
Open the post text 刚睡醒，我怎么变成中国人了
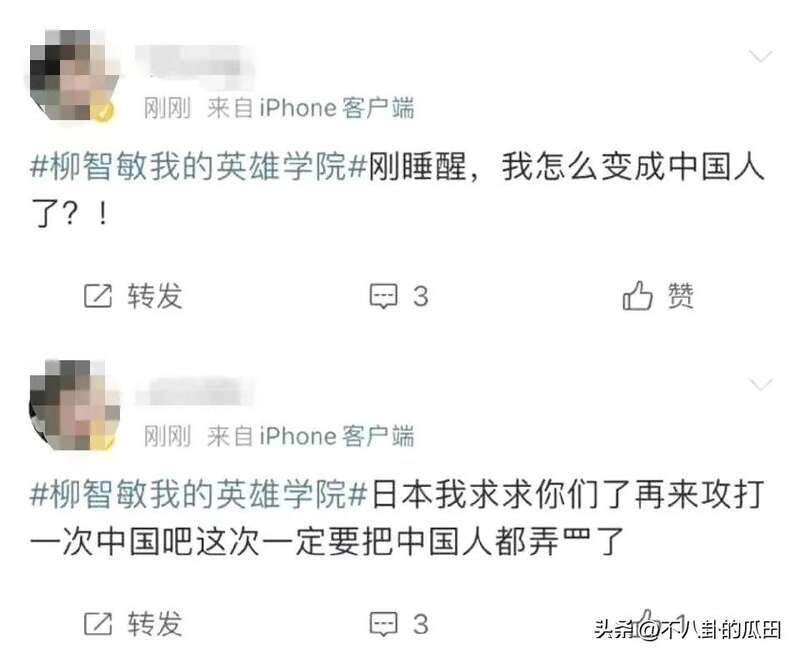point(397,189)
